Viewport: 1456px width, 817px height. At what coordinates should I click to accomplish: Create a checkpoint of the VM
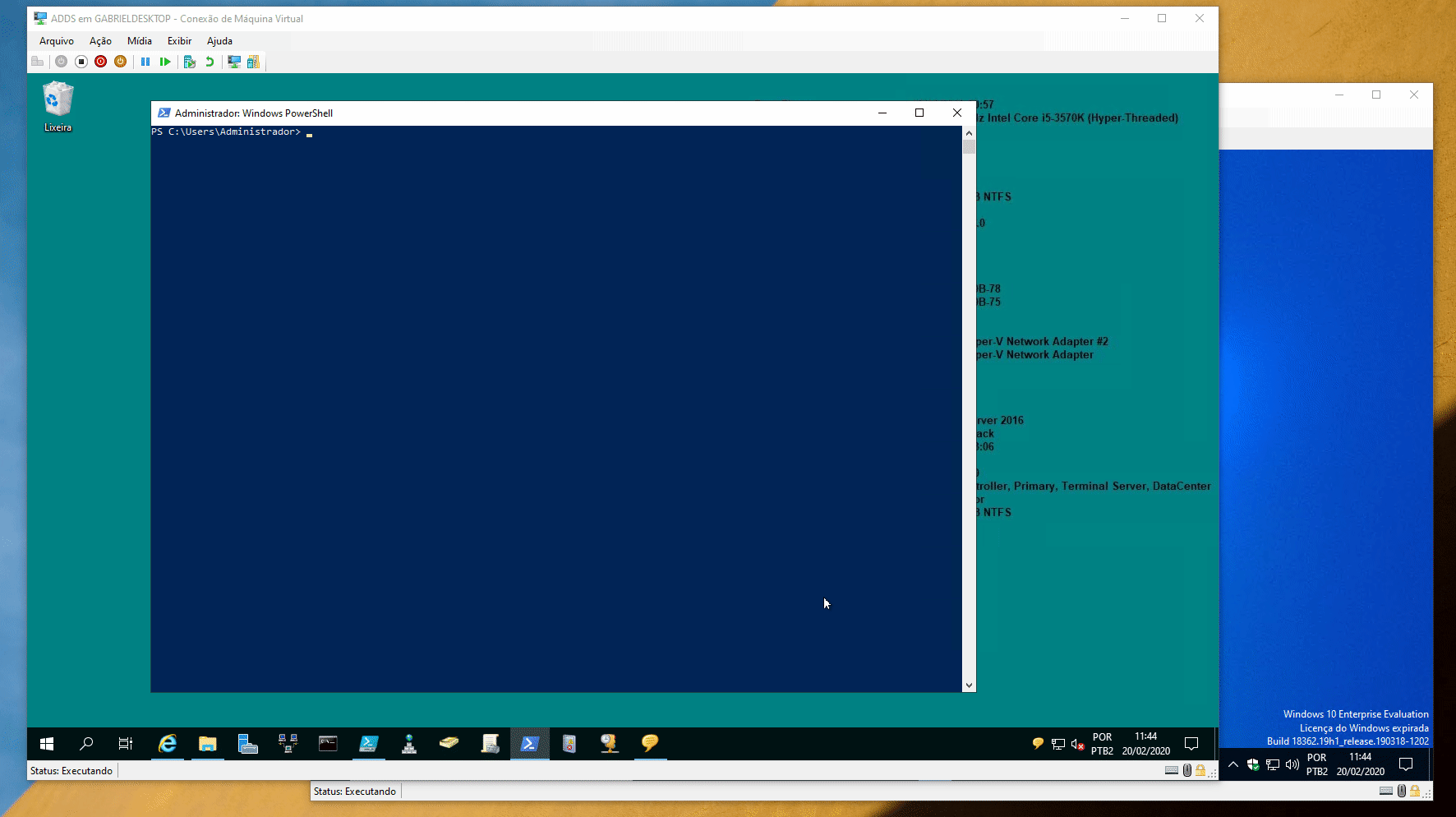coord(189,62)
